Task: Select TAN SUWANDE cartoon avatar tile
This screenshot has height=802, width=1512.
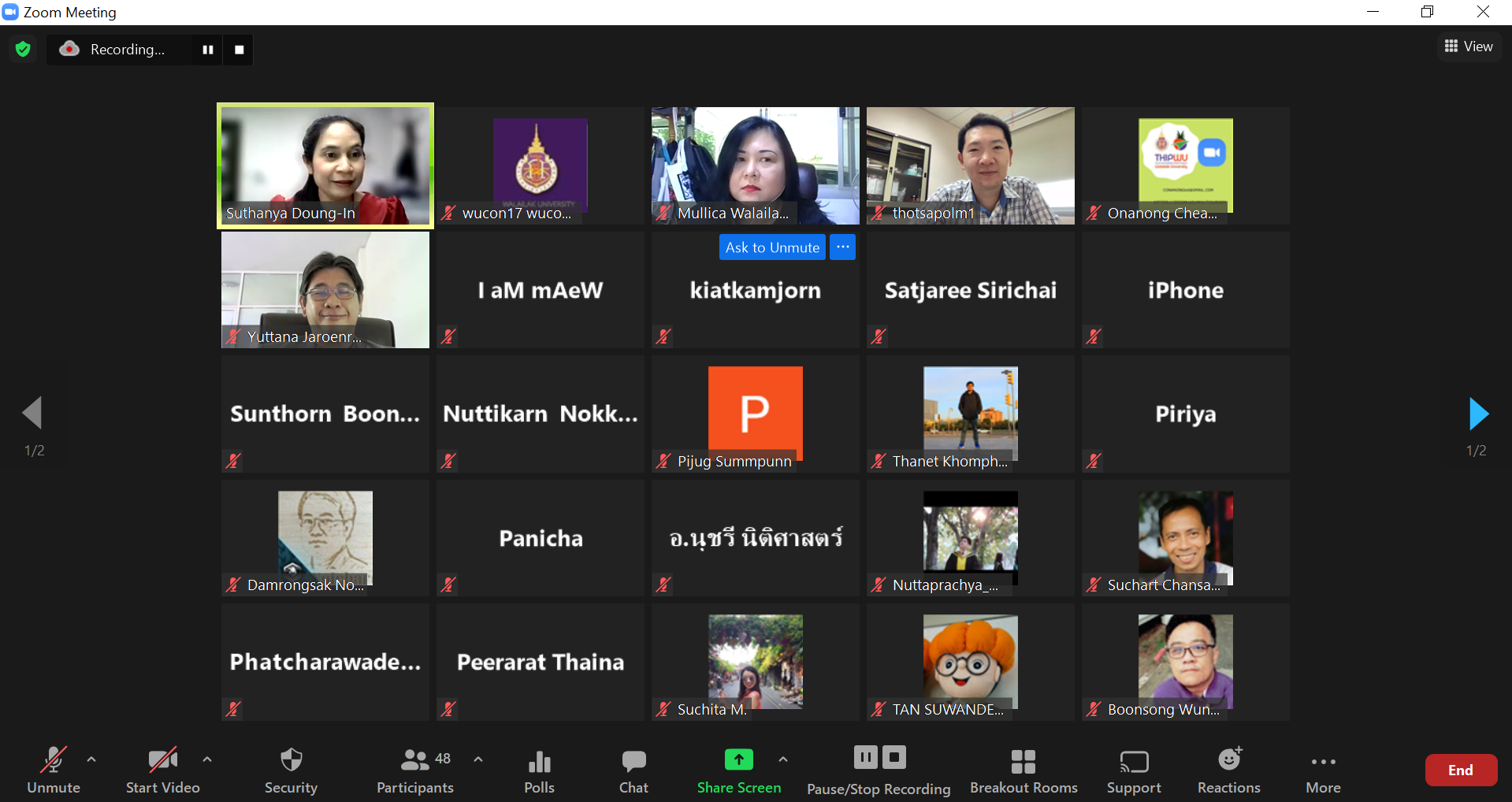Action: click(971, 663)
